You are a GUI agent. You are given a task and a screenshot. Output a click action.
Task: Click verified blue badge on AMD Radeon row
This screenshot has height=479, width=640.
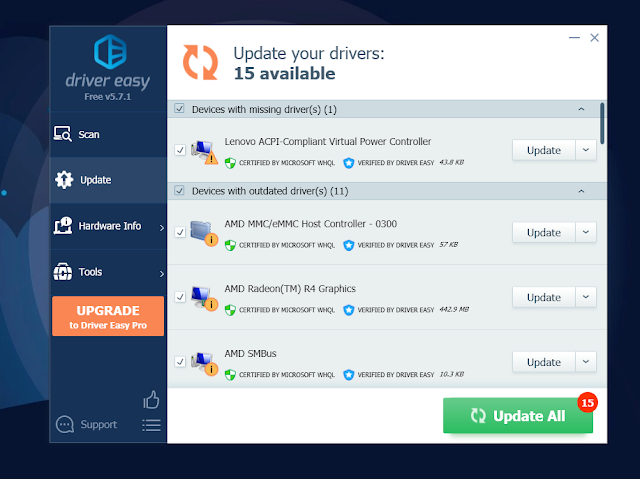(349, 310)
